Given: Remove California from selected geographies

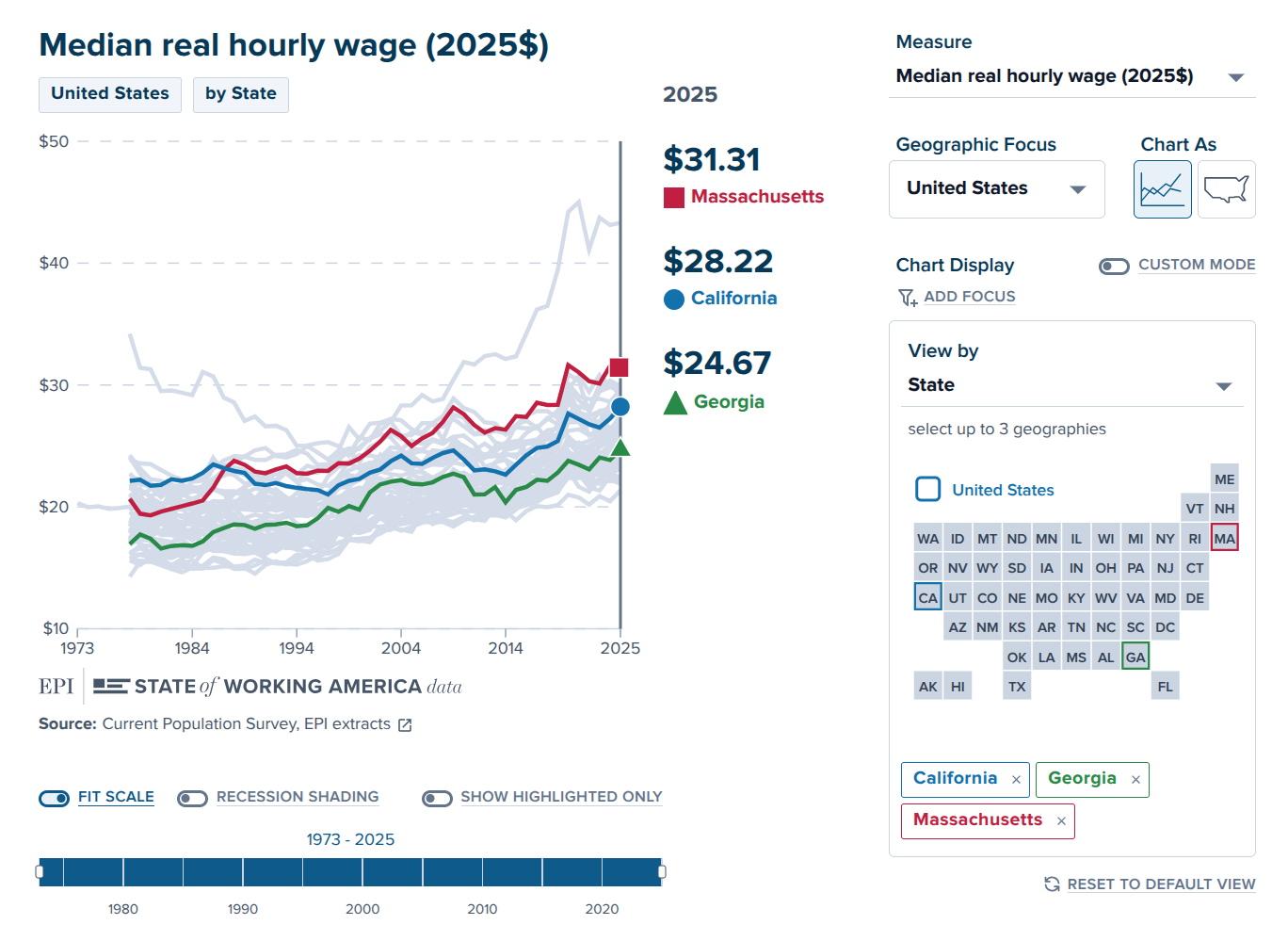Looking at the screenshot, I should (1016, 780).
